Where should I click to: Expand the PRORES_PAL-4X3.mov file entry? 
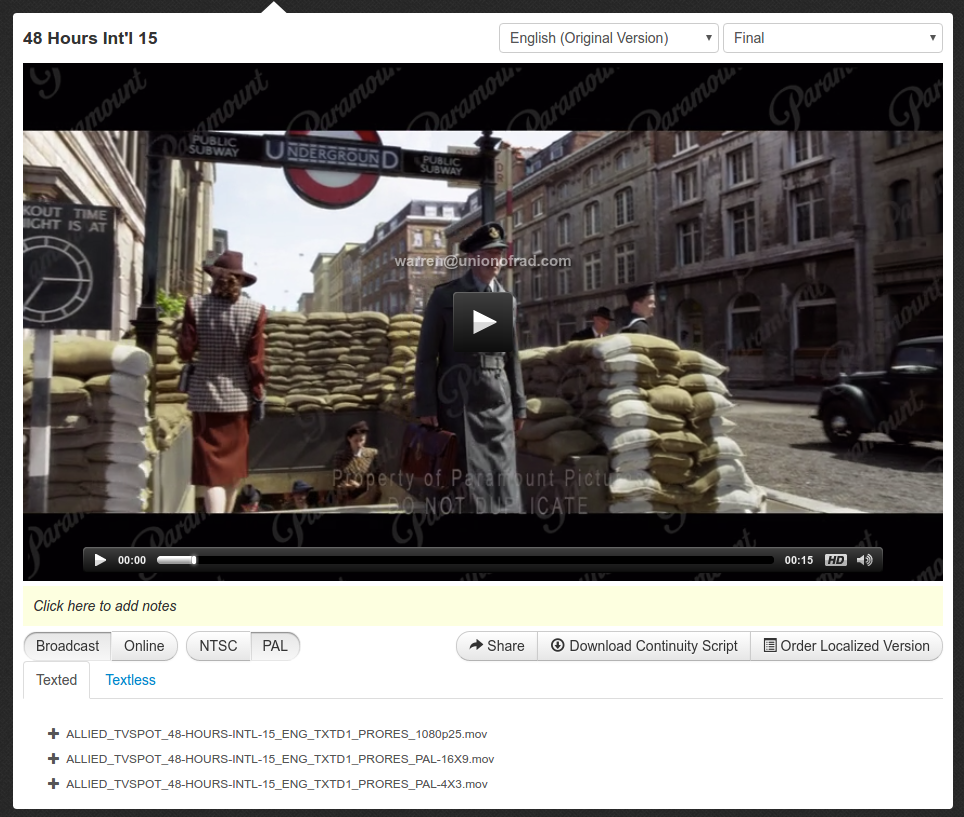[53, 784]
